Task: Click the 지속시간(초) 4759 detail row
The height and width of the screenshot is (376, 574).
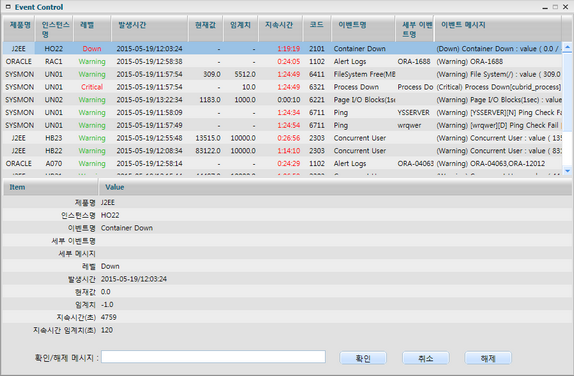Action: click(x=287, y=317)
